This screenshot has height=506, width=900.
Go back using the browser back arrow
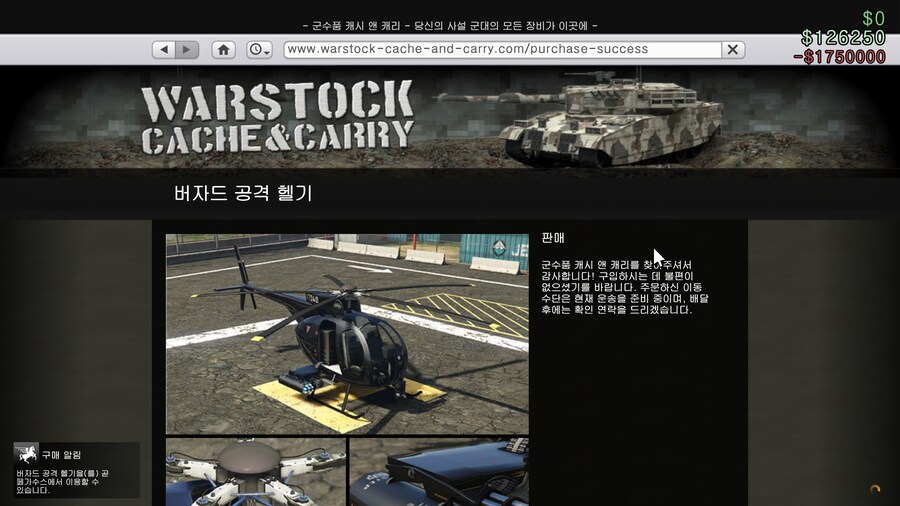click(x=163, y=49)
